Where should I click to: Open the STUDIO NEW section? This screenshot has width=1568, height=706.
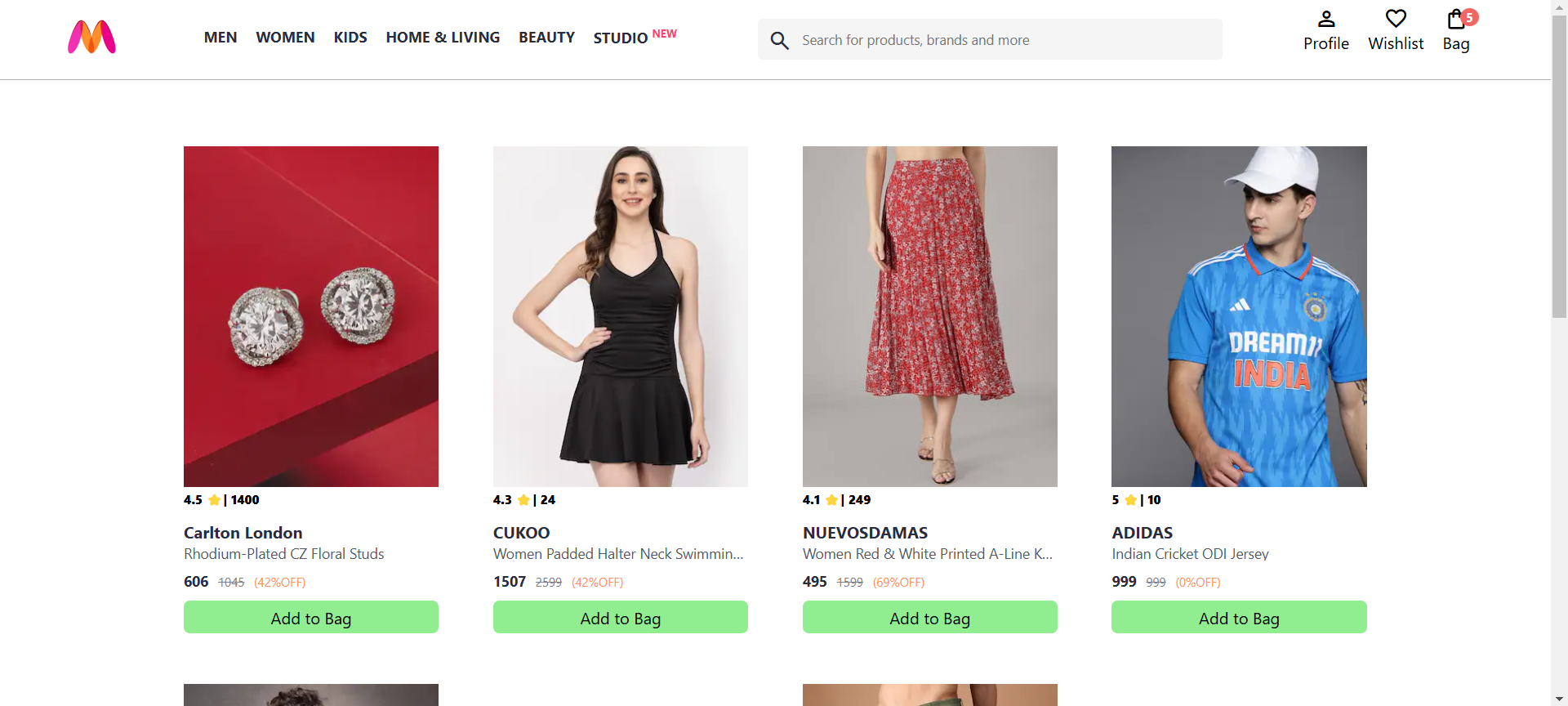(x=621, y=37)
